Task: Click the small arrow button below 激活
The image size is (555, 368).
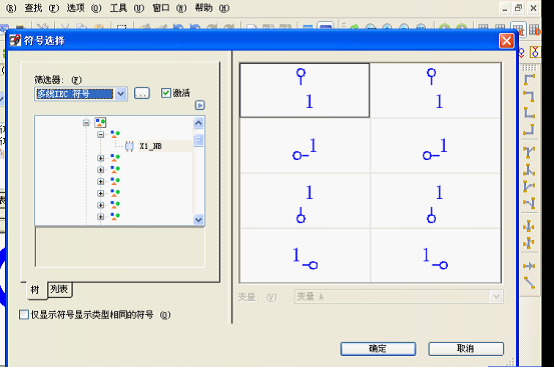Action: (200, 105)
